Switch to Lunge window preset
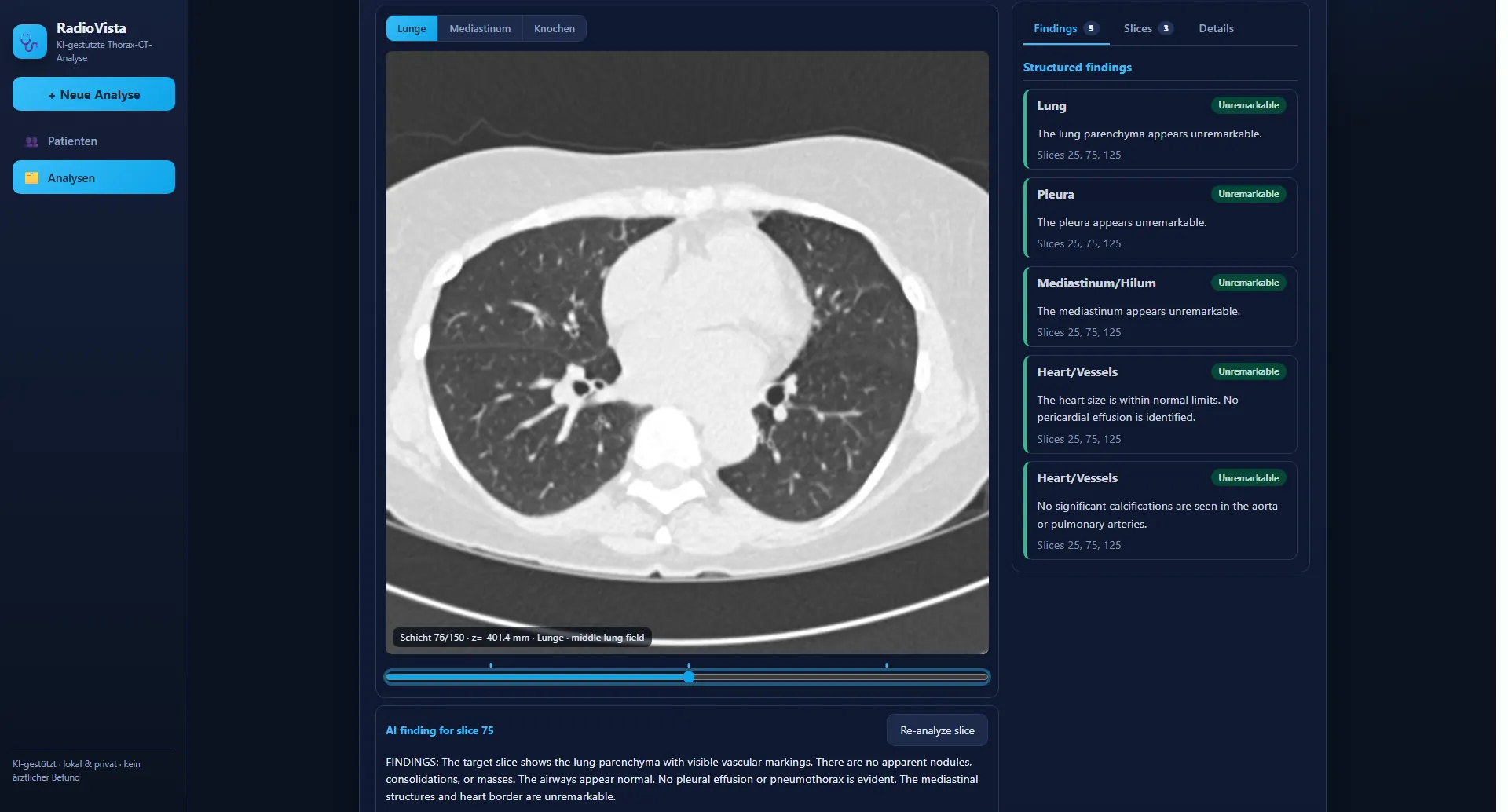 pos(412,28)
